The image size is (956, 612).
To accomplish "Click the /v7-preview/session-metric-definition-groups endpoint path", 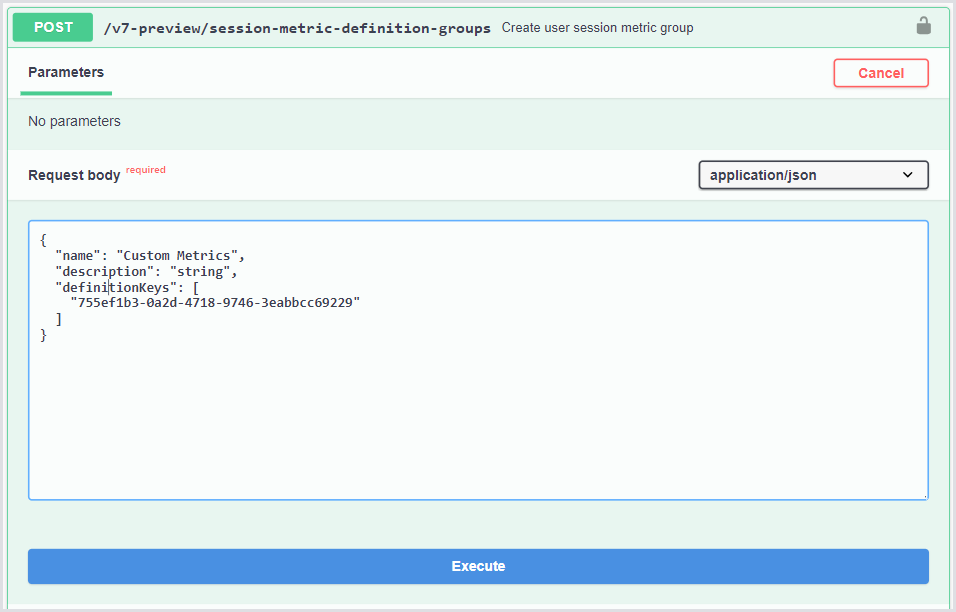I will [297, 28].
